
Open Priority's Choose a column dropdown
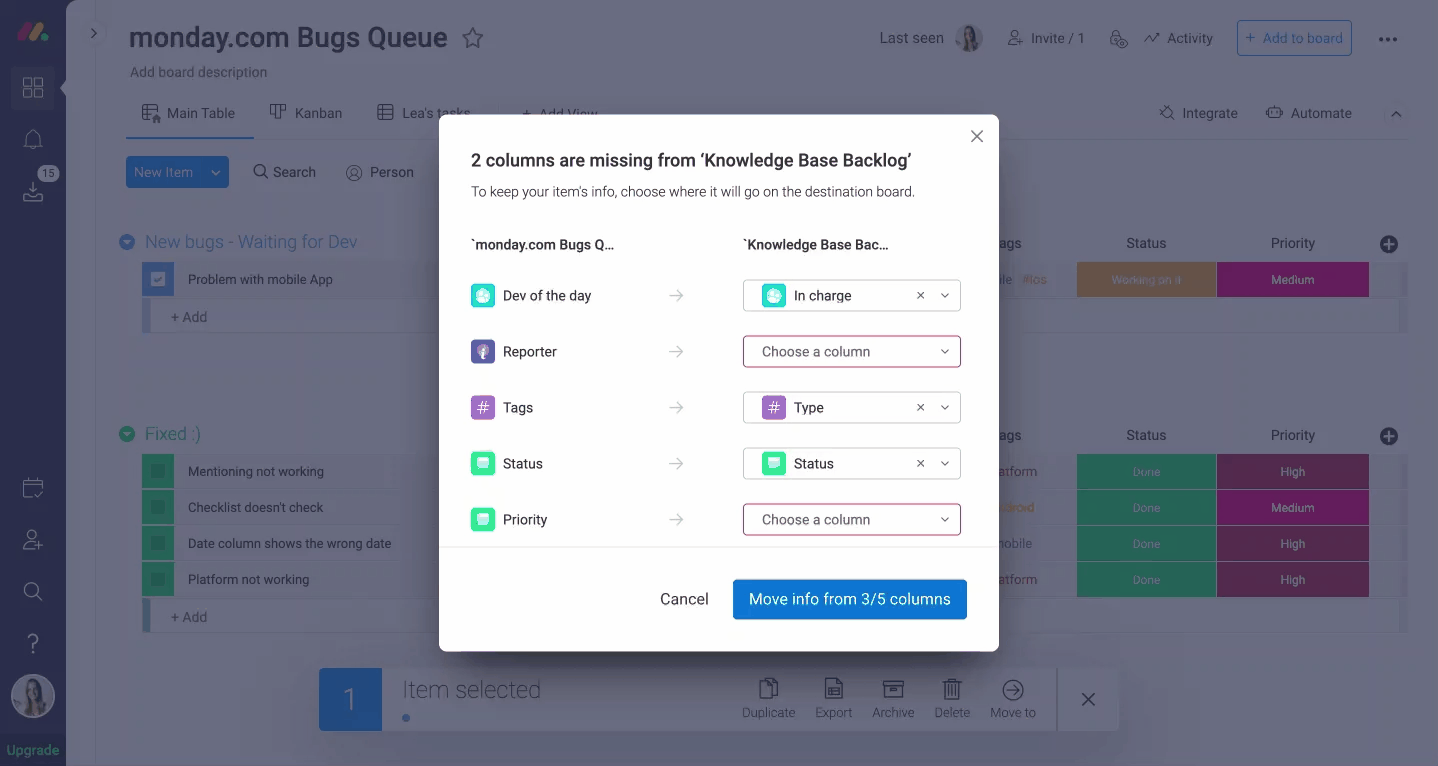click(852, 520)
